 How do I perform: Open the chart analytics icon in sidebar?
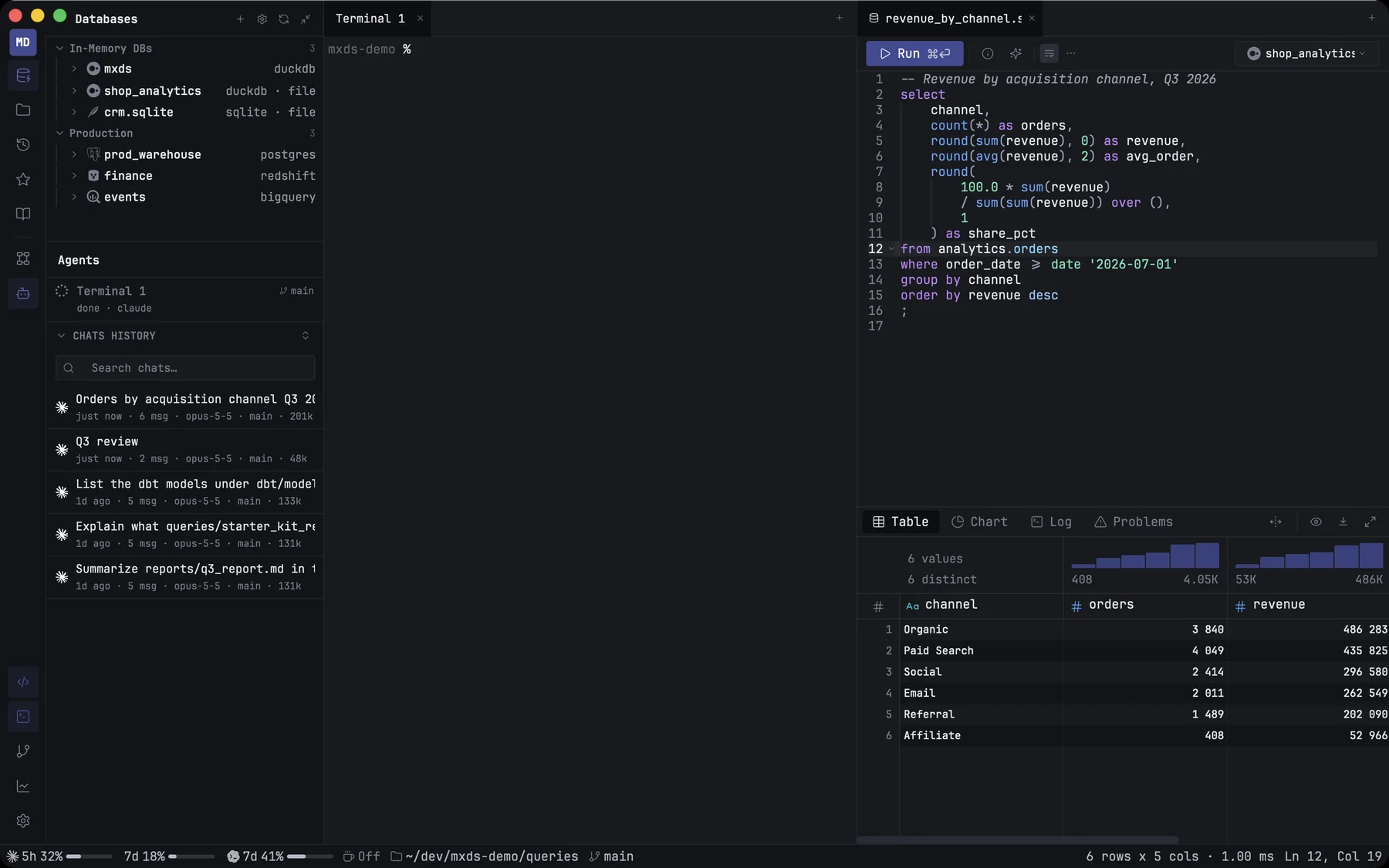pyautogui.click(x=23, y=786)
